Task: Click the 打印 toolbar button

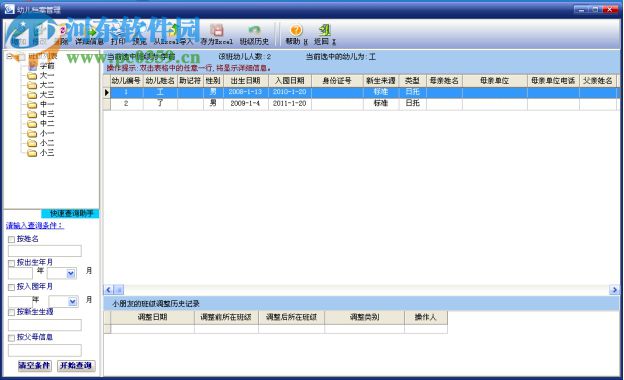Action: tap(118, 34)
